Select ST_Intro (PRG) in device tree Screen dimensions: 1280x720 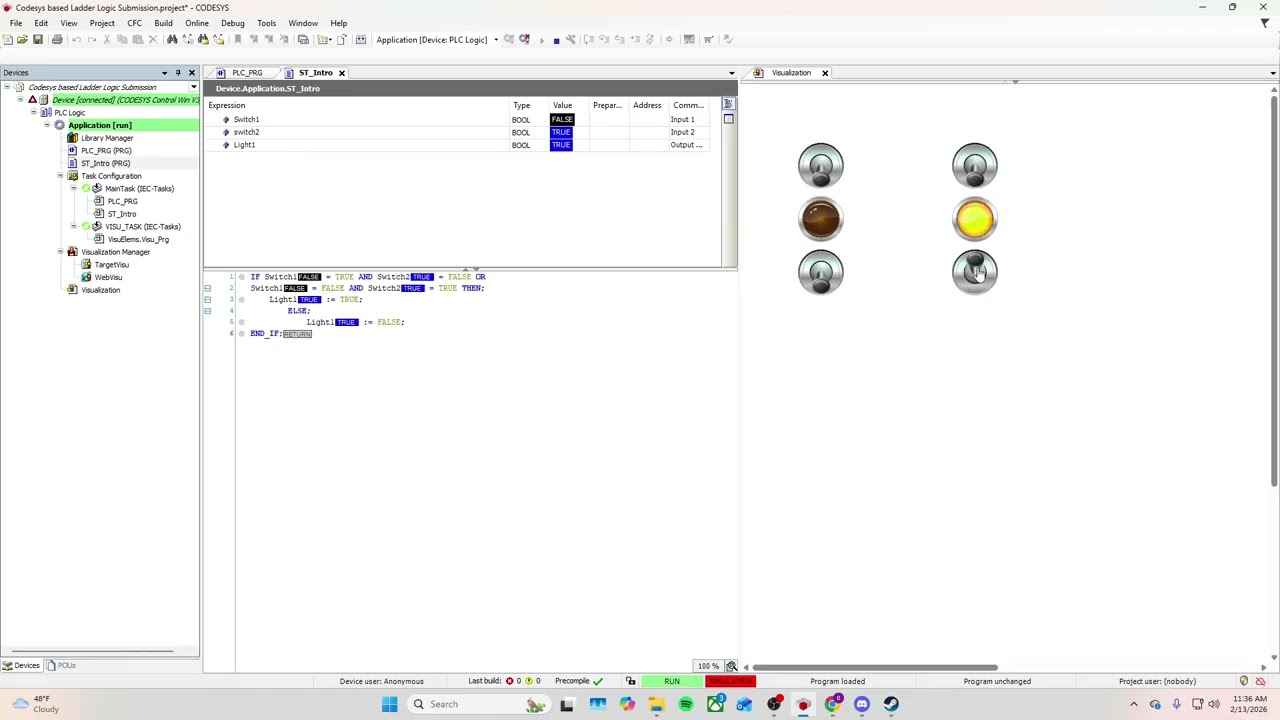[105, 163]
